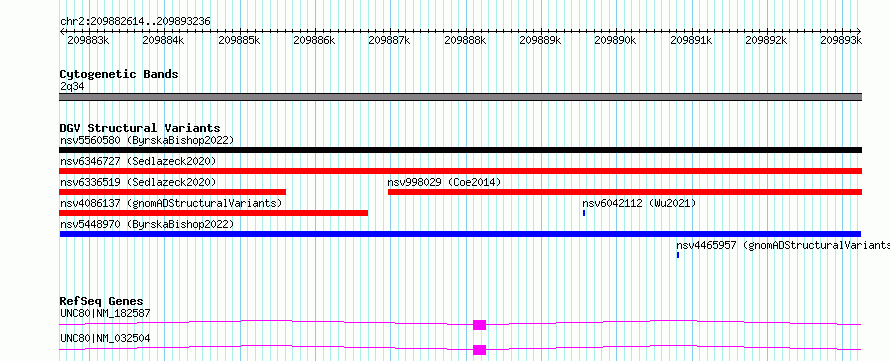The height and width of the screenshot is (361, 890).
Task: Click the chr2:209882614..209893236 coordinate label
Action: [x=136, y=22]
